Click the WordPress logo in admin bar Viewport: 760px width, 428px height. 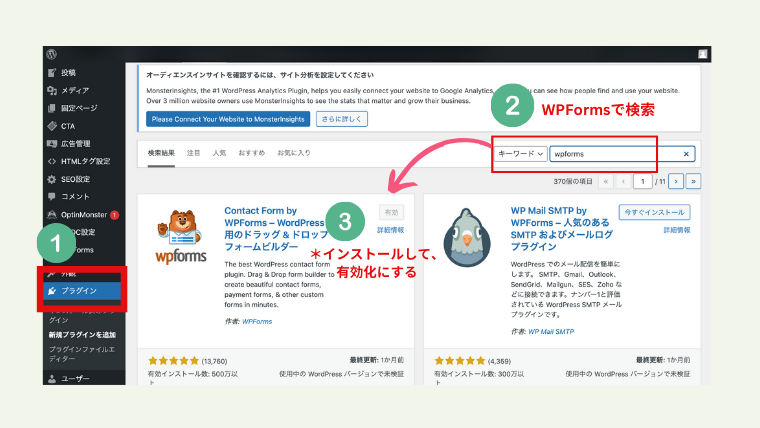[x=50, y=53]
